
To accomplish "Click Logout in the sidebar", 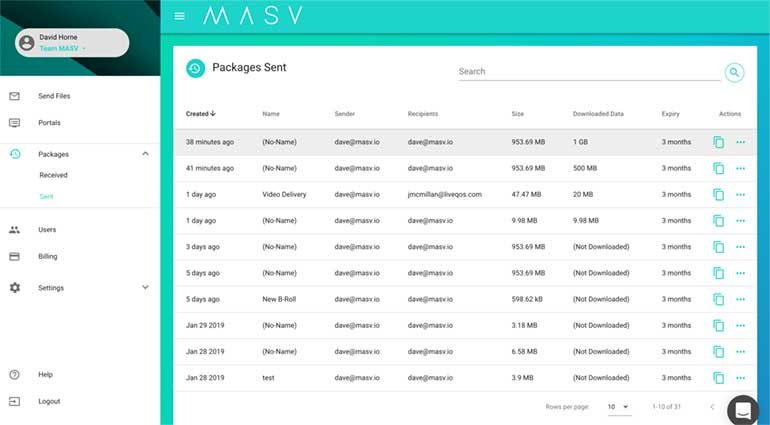I will pos(48,401).
